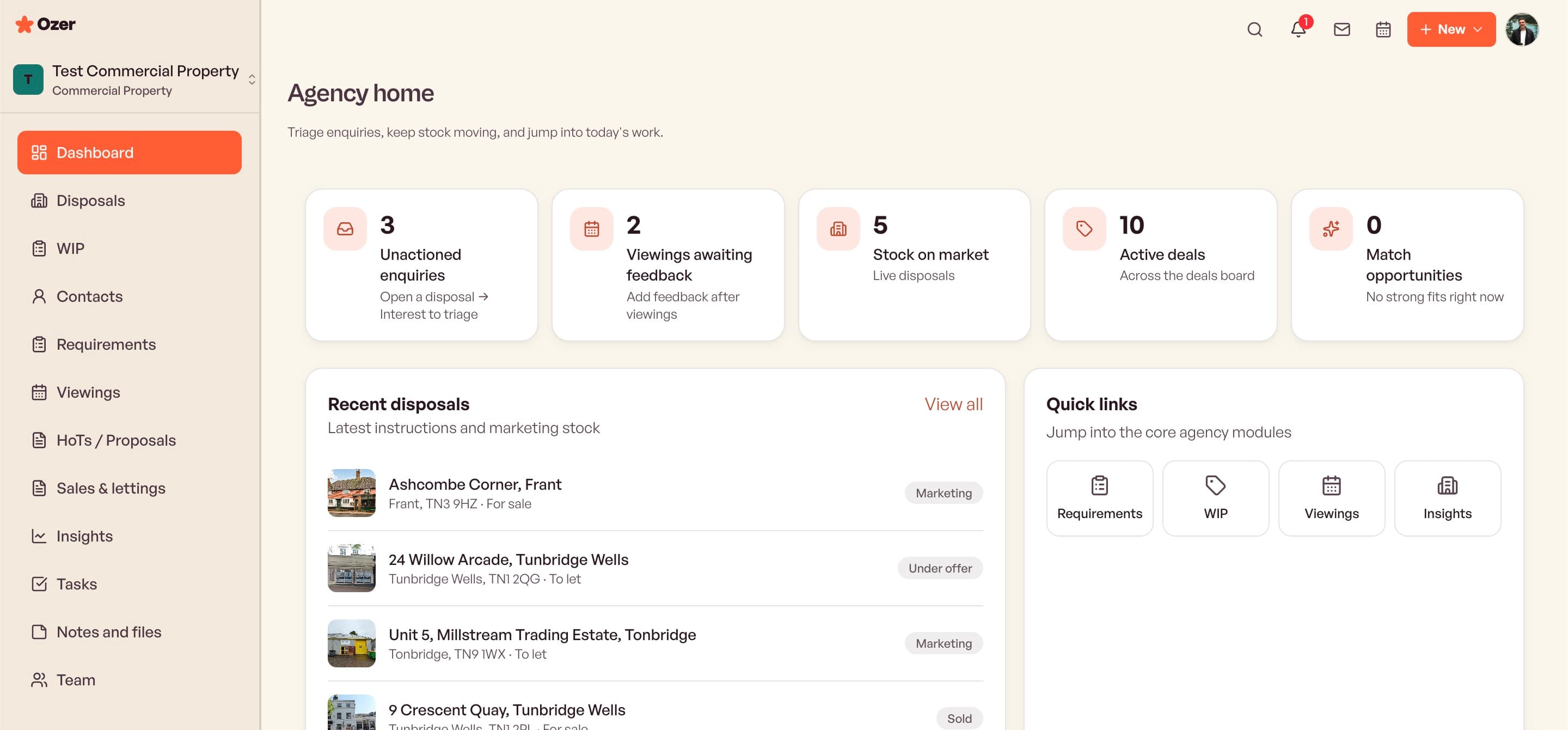
Task: Click the Insights chart icon in sidebar
Action: pos(39,537)
